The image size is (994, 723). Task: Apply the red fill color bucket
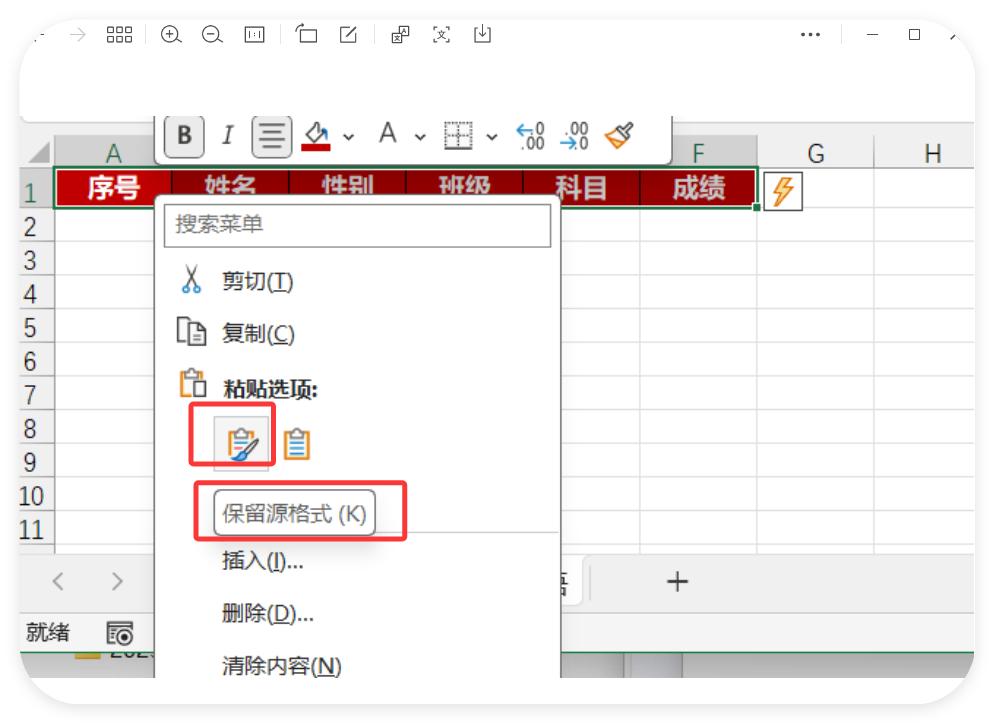316,136
